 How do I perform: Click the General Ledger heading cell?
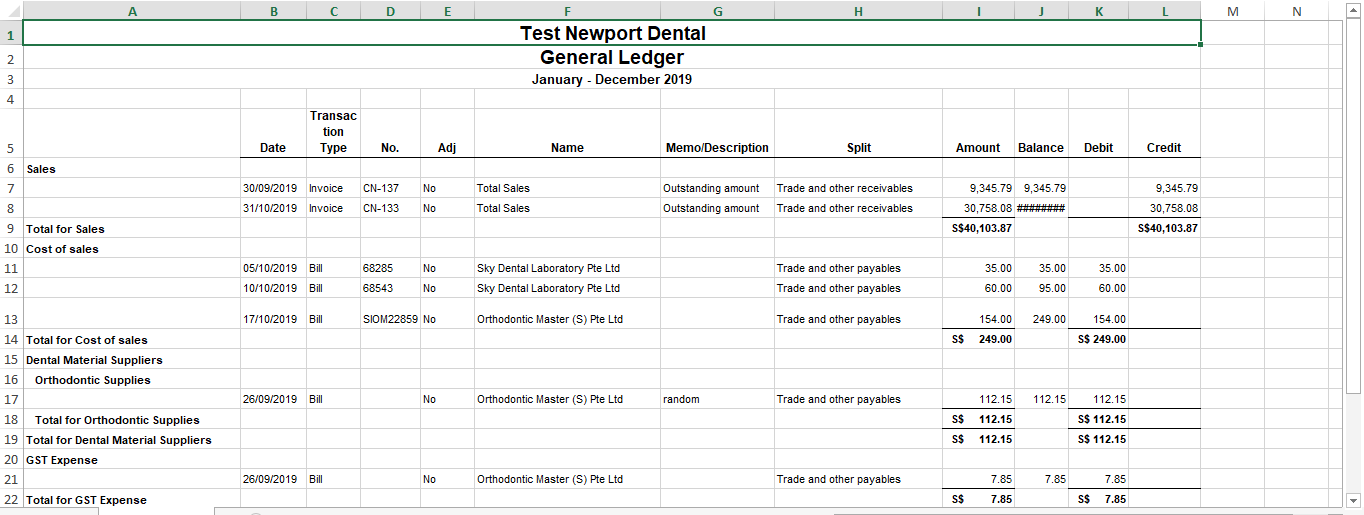click(x=612, y=58)
